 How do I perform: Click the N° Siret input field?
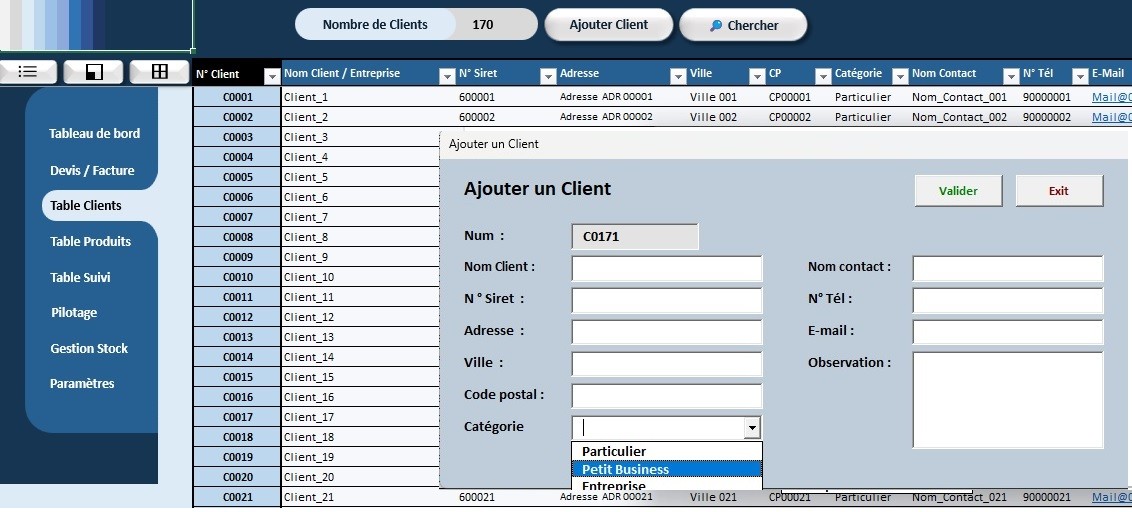(x=667, y=300)
